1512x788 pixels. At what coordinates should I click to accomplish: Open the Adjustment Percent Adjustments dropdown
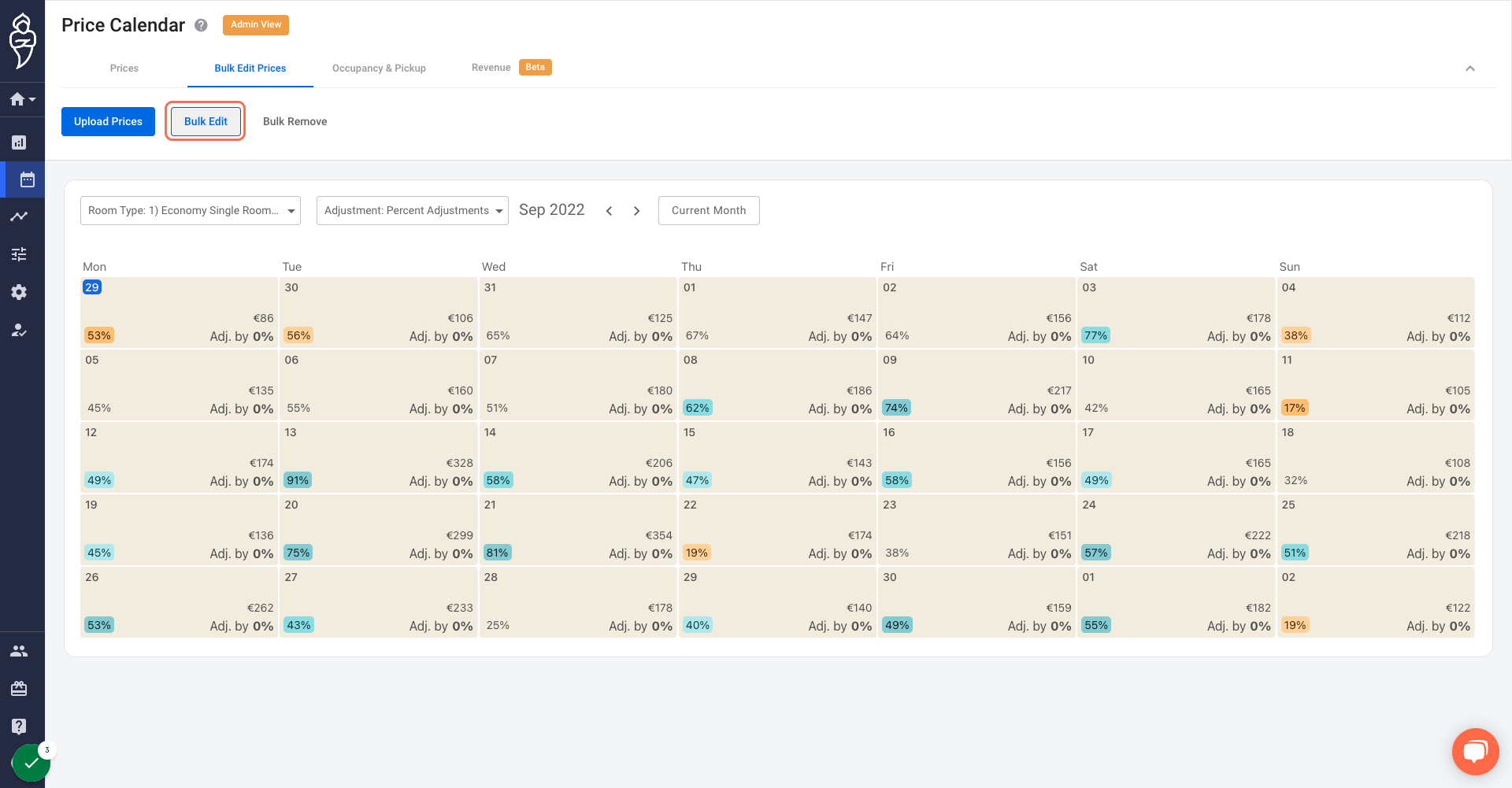tap(413, 210)
